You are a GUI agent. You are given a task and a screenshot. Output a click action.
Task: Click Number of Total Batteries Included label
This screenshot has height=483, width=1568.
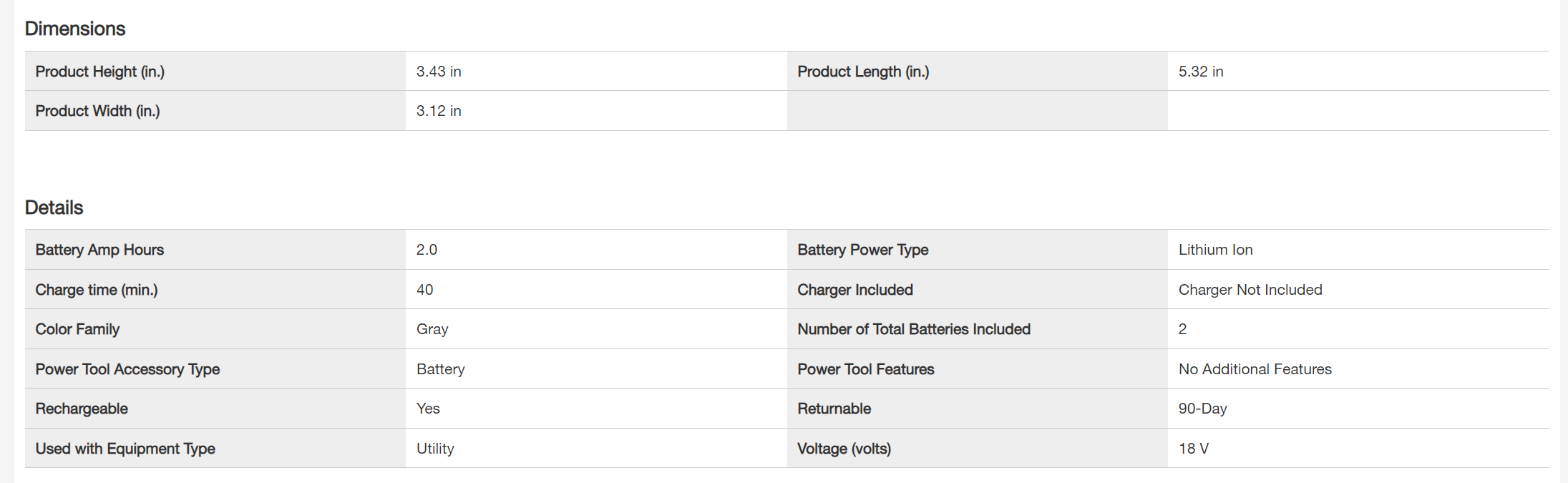pyautogui.click(x=914, y=329)
